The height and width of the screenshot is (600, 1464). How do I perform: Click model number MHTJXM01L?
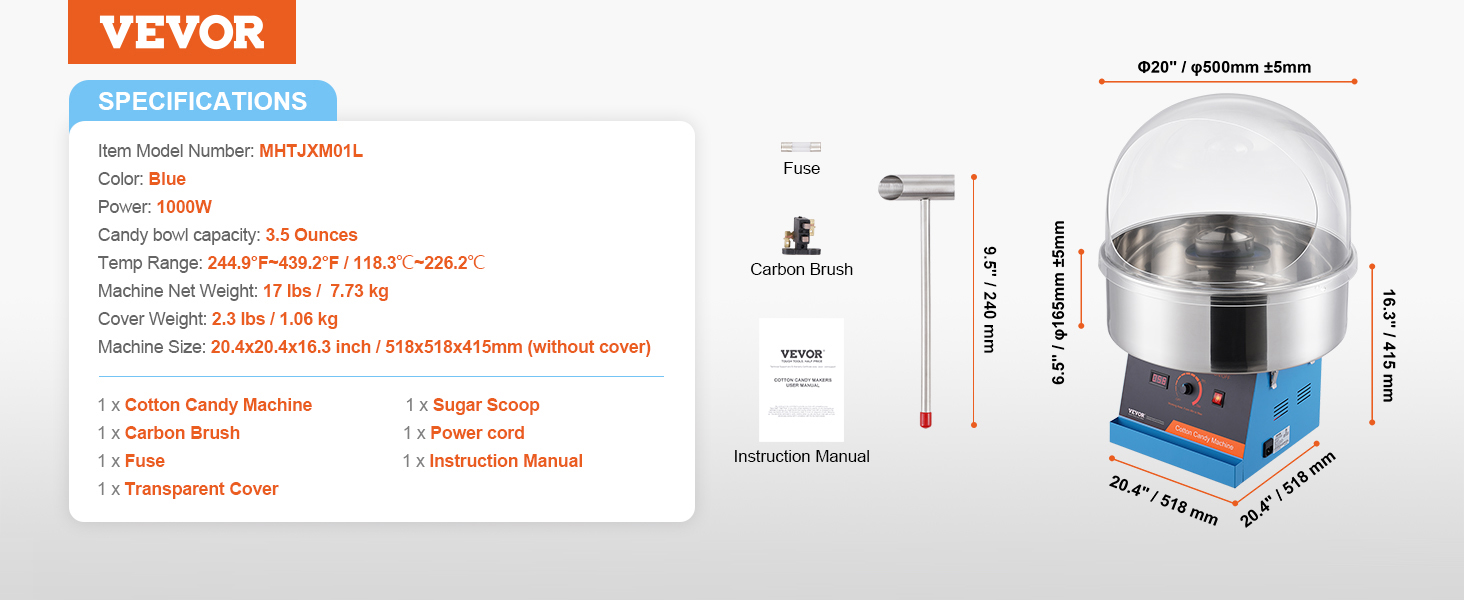311,151
